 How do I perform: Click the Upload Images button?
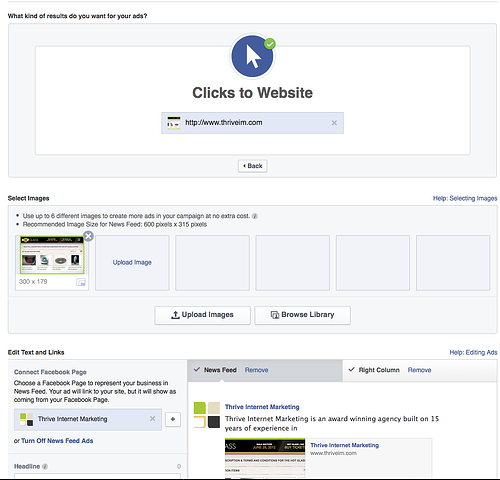pyautogui.click(x=202, y=315)
